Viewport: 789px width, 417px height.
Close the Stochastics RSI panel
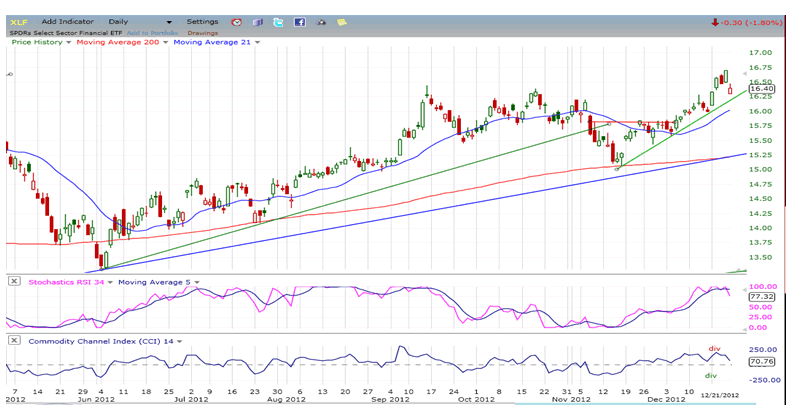[x=13, y=281]
